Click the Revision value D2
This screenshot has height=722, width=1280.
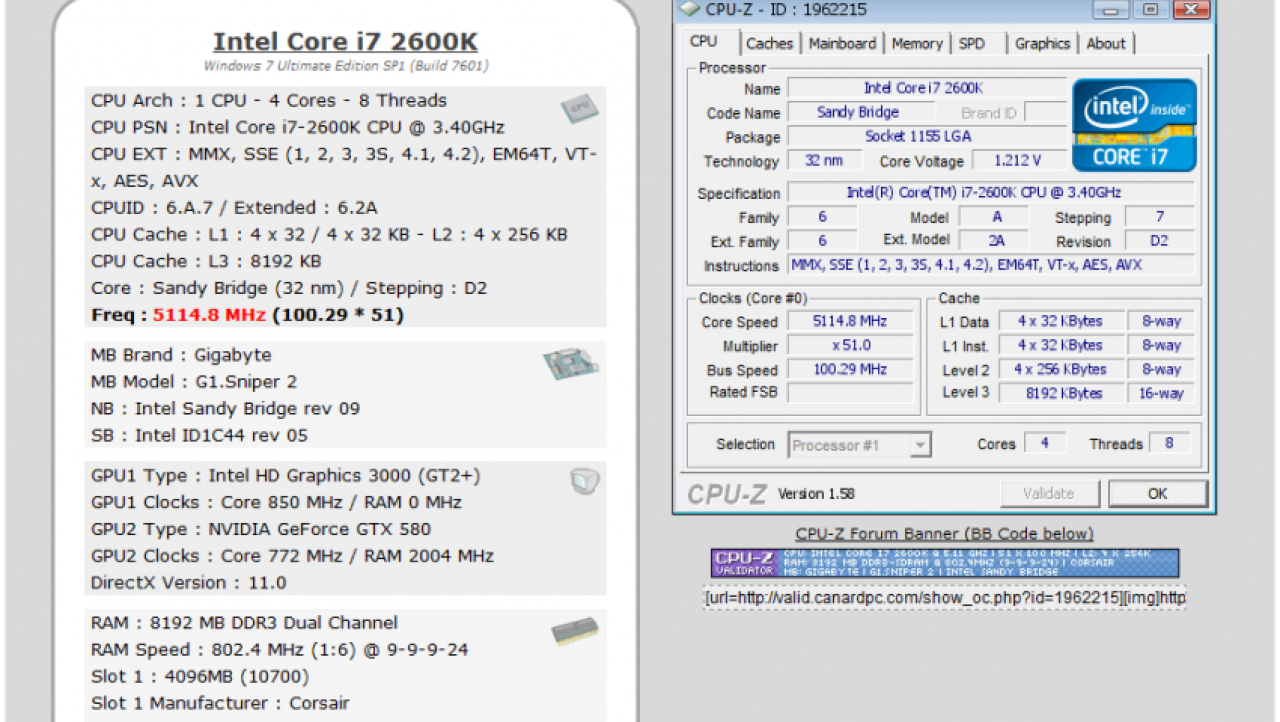pyautogui.click(x=1159, y=241)
